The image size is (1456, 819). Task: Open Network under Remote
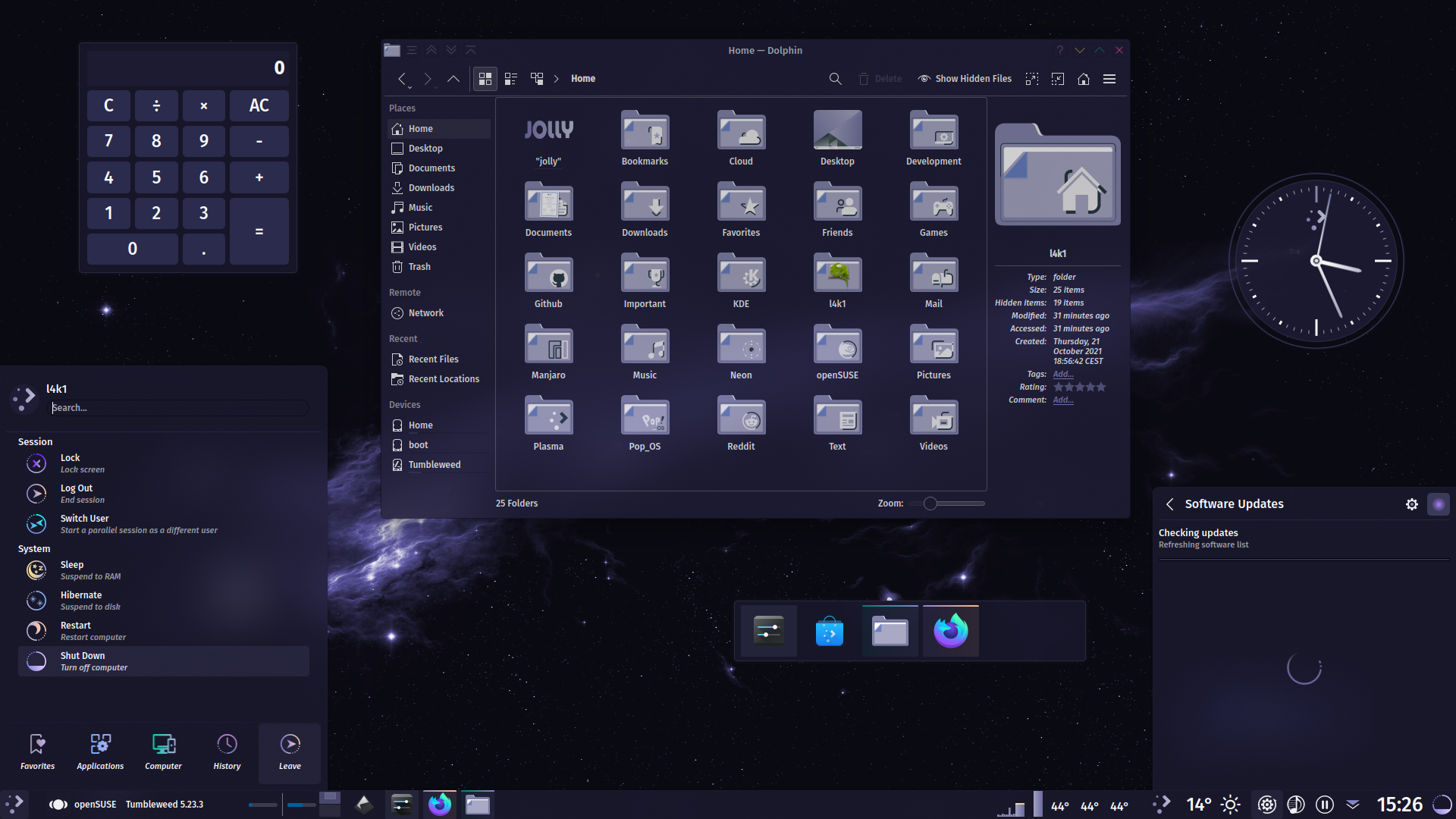click(439, 313)
